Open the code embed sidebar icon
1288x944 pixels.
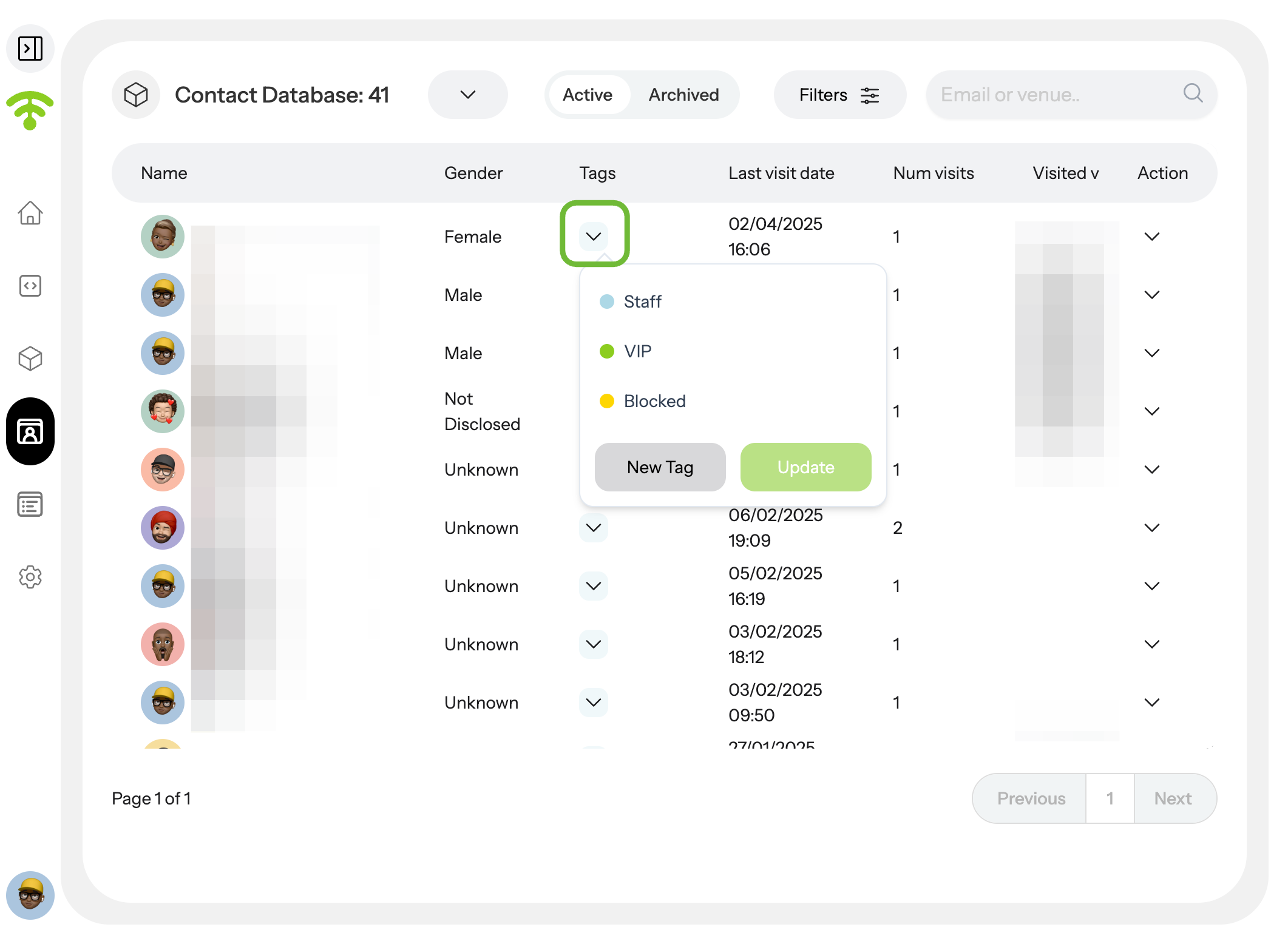(30, 286)
